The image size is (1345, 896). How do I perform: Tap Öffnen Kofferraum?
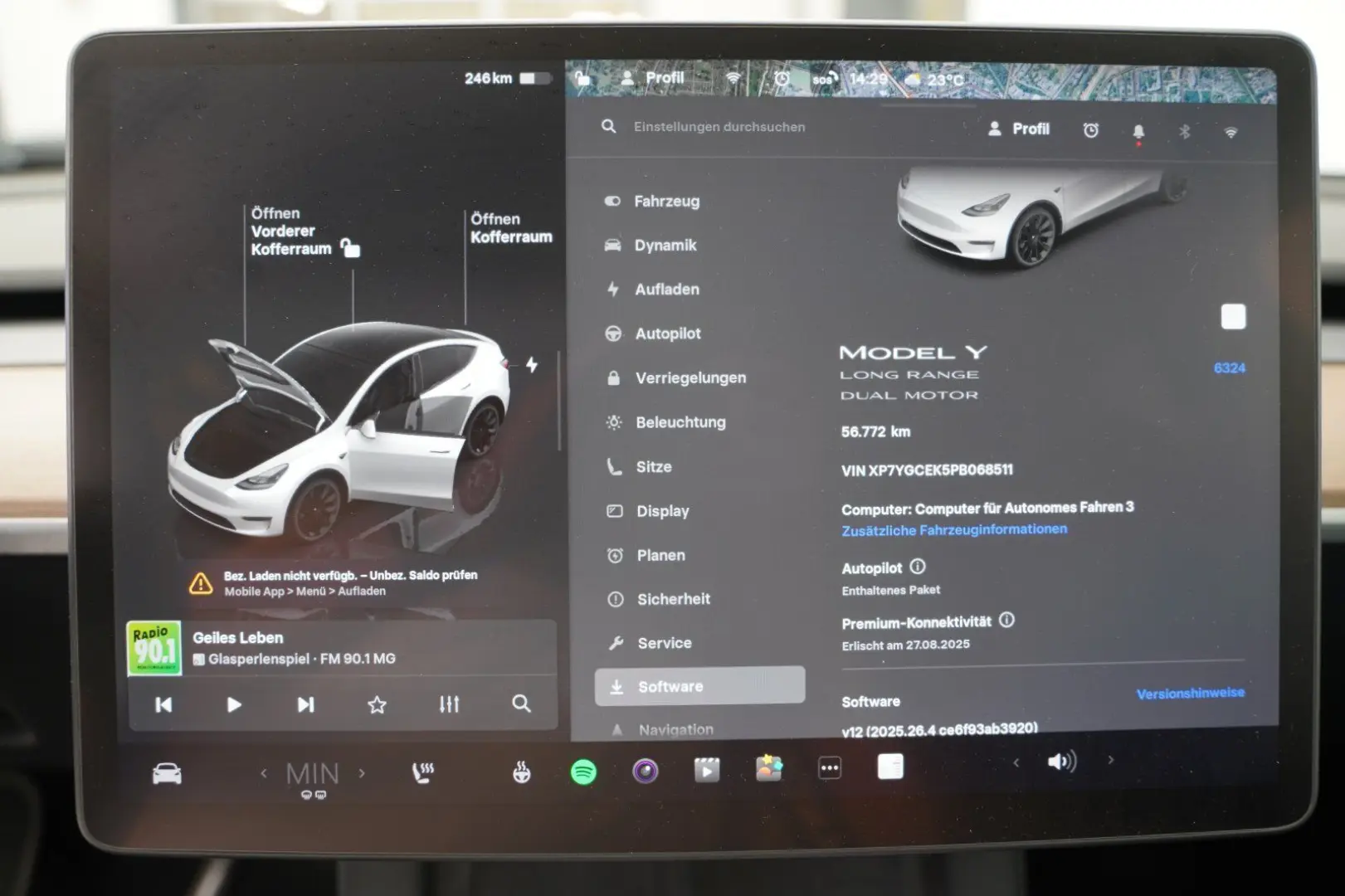click(x=510, y=228)
